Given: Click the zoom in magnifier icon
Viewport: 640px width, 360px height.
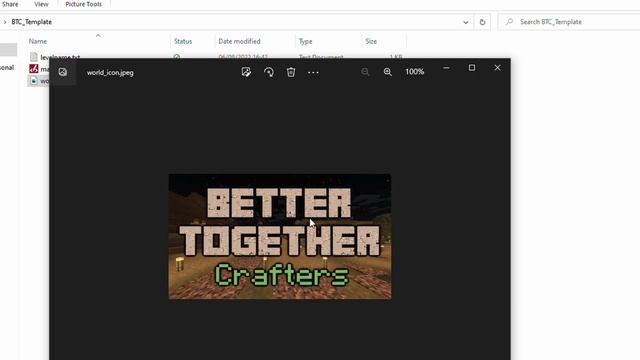Looking at the screenshot, I should (x=388, y=72).
